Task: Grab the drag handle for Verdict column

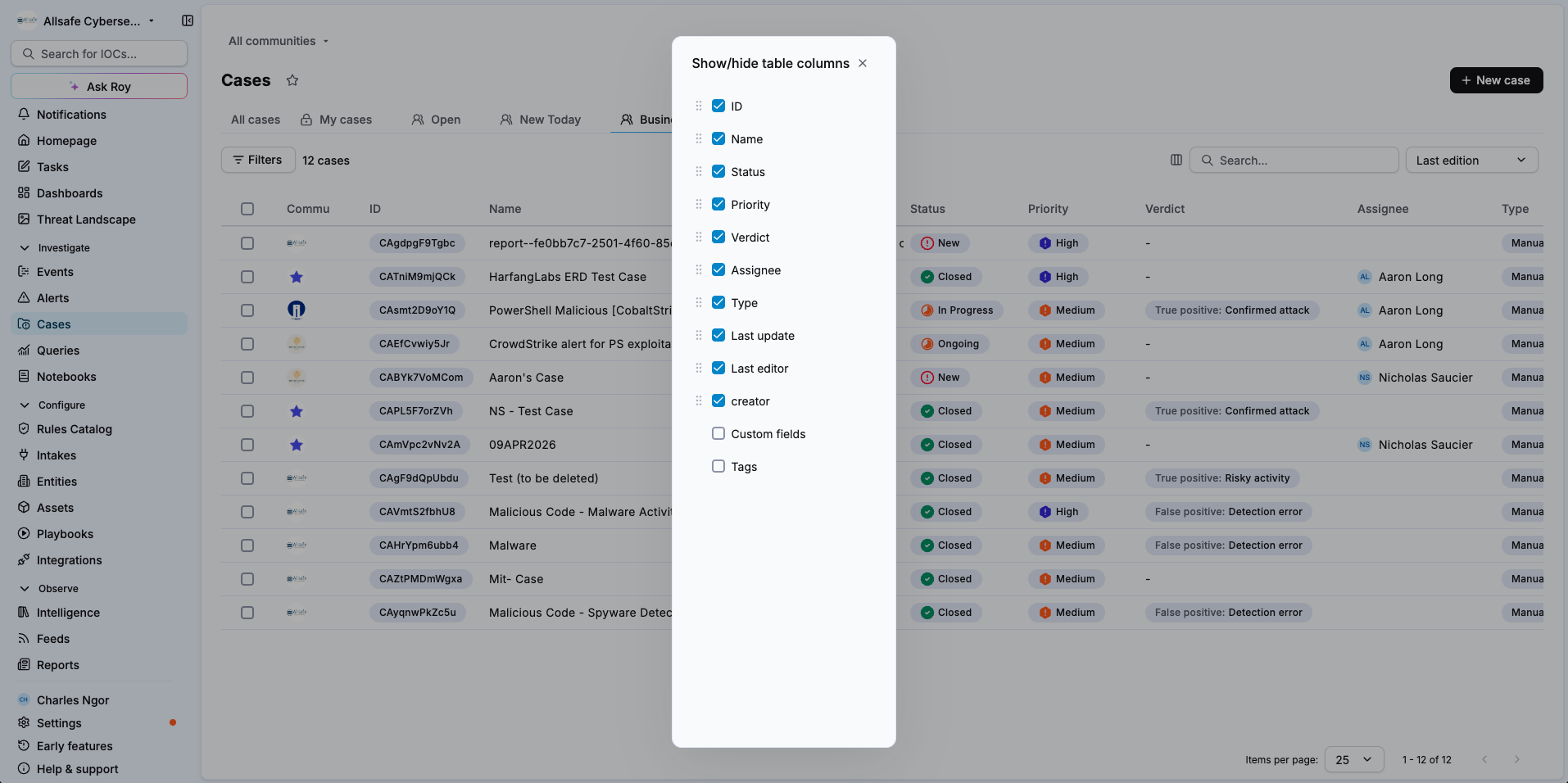Action: pyautogui.click(x=699, y=237)
